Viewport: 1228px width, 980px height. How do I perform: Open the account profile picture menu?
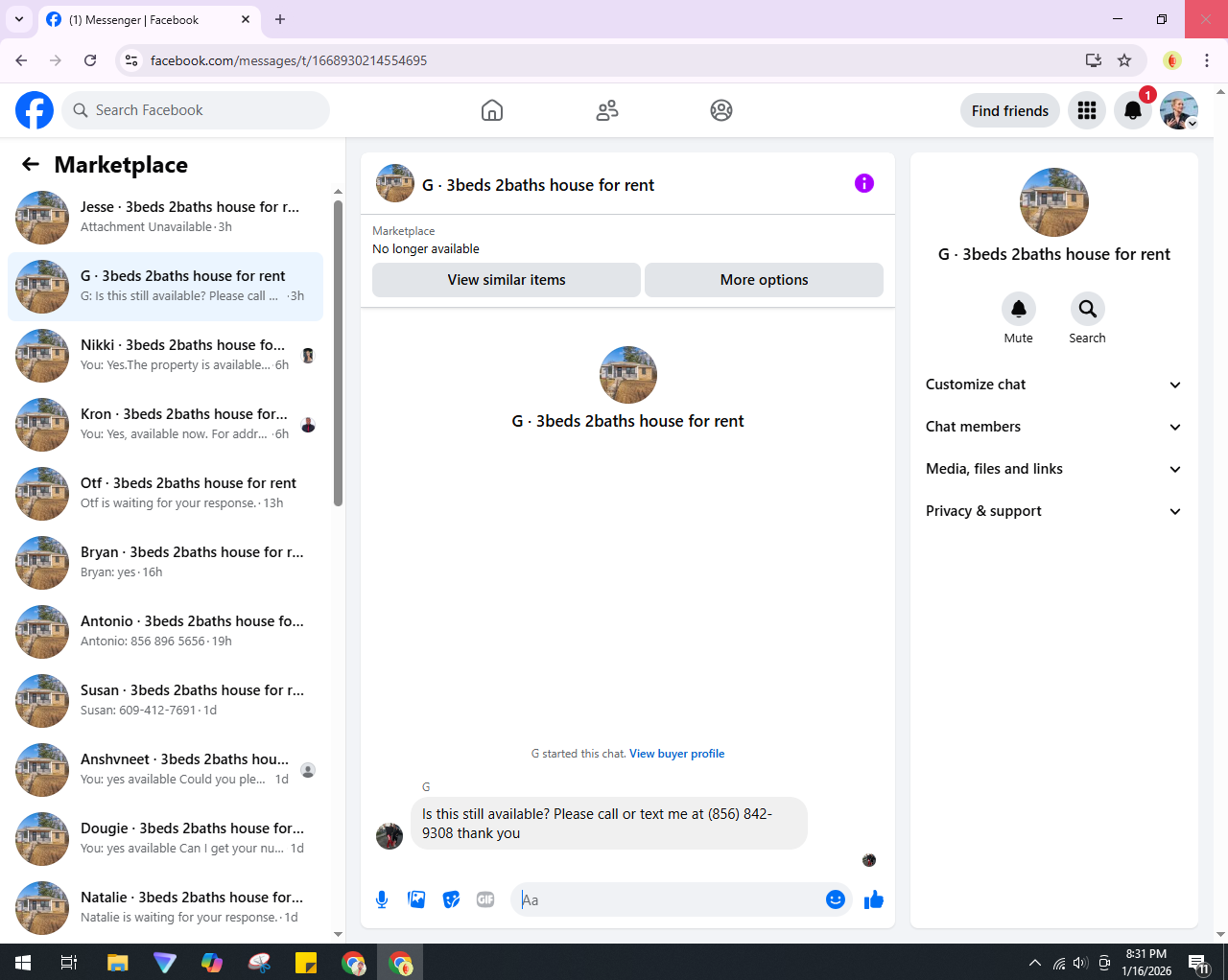pos(1179,110)
